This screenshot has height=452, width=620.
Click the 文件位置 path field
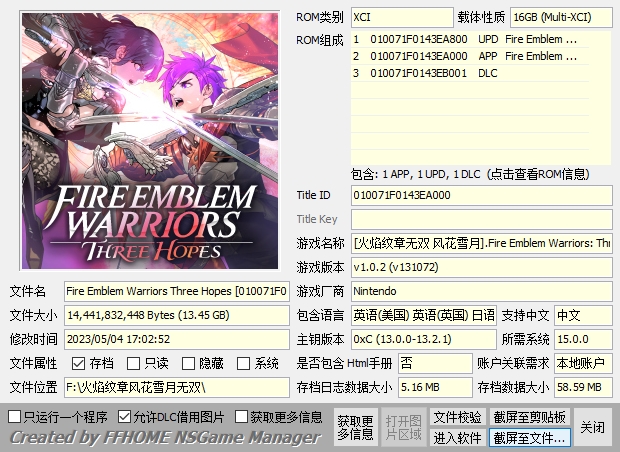[x=177, y=388]
